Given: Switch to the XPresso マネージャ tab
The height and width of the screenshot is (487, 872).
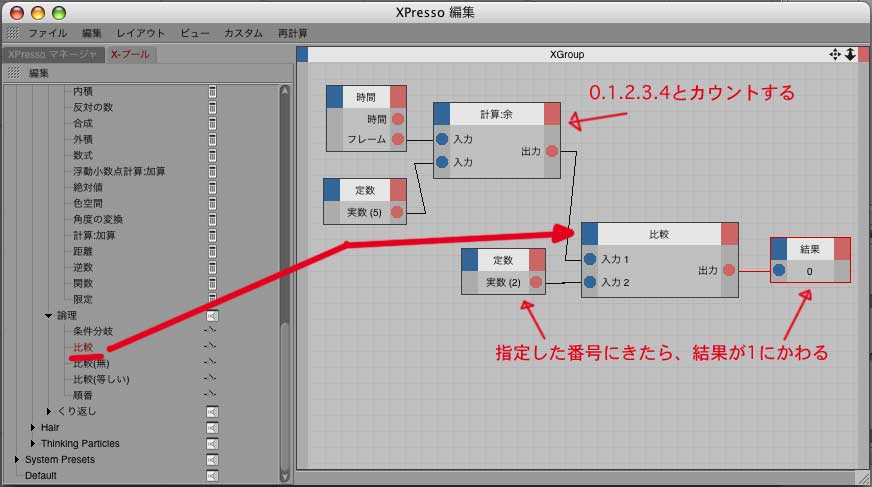Looking at the screenshot, I should click(x=52, y=54).
